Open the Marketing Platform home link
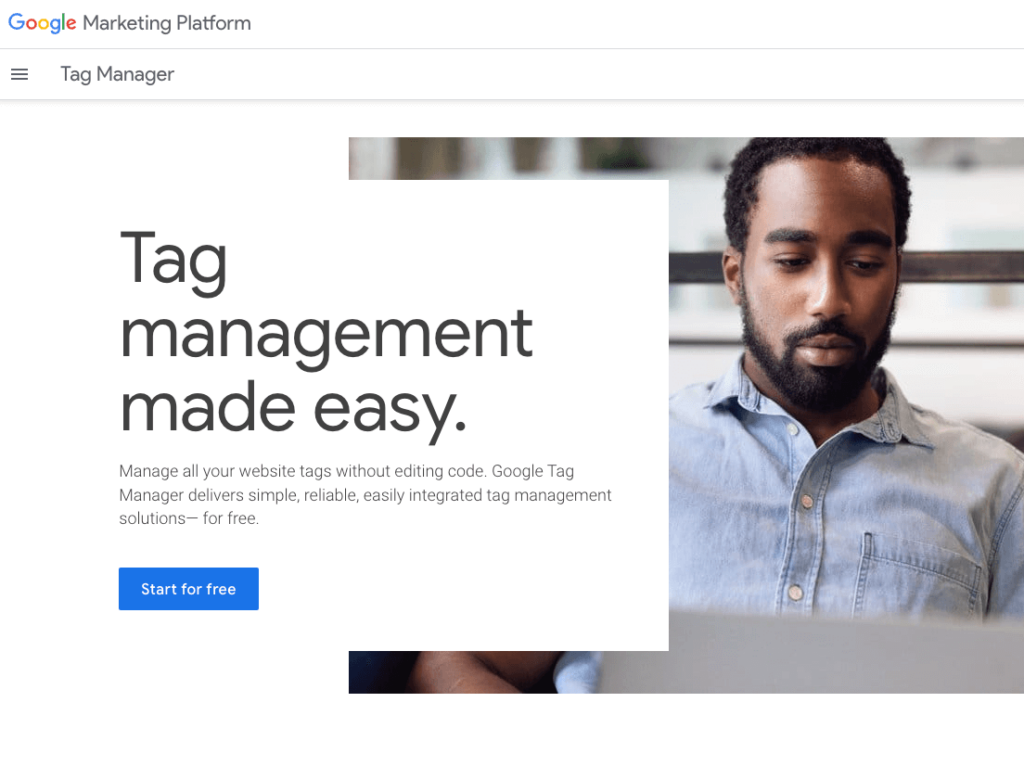 (x=129, y=23)
